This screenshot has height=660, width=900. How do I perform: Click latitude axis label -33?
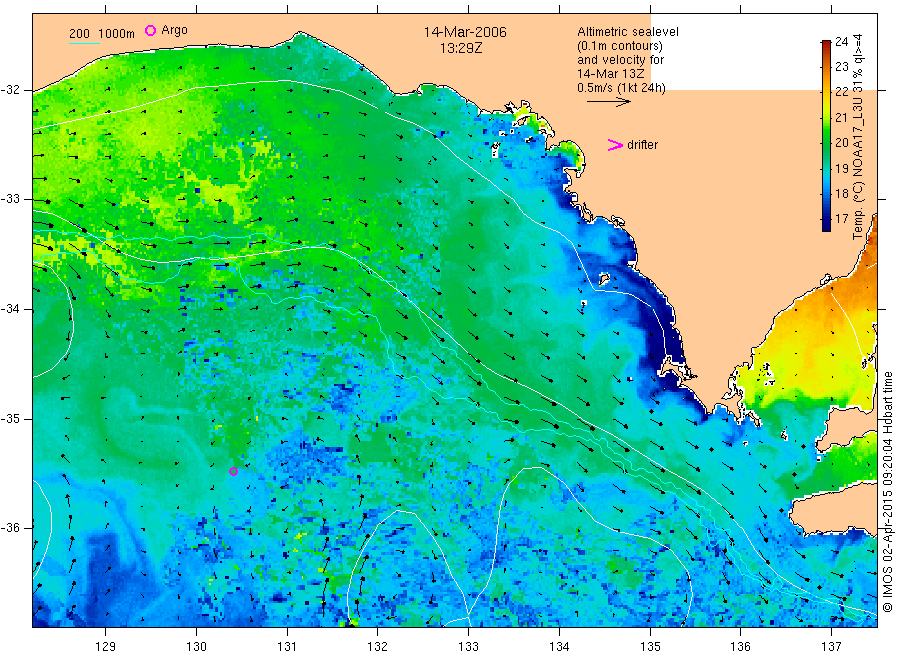(10, 199)
